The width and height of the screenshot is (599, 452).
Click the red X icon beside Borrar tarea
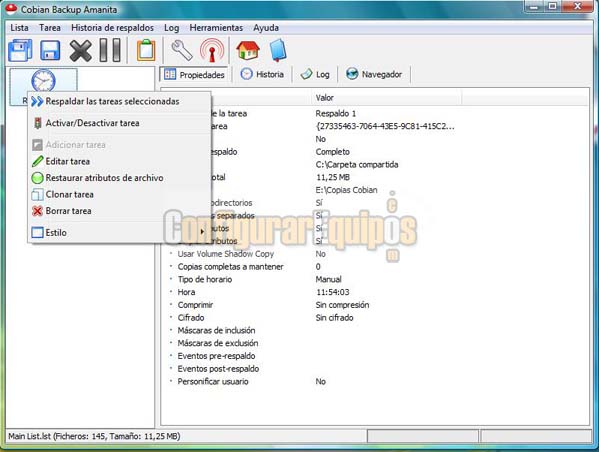pos(37,211)
